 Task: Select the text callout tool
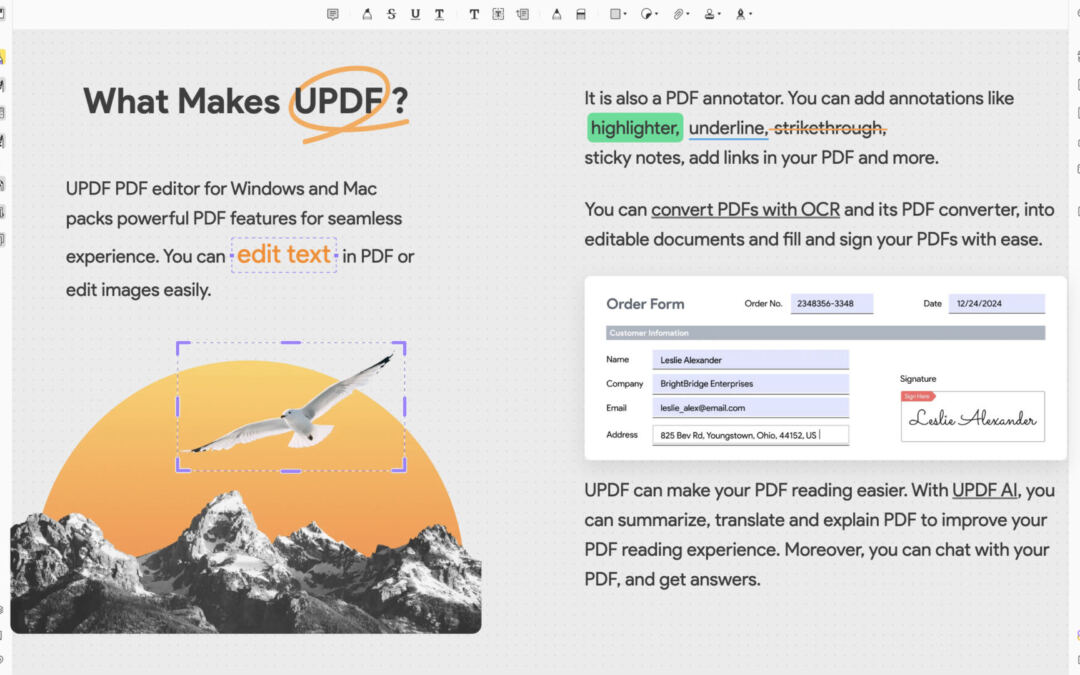[x=522, y=14]
